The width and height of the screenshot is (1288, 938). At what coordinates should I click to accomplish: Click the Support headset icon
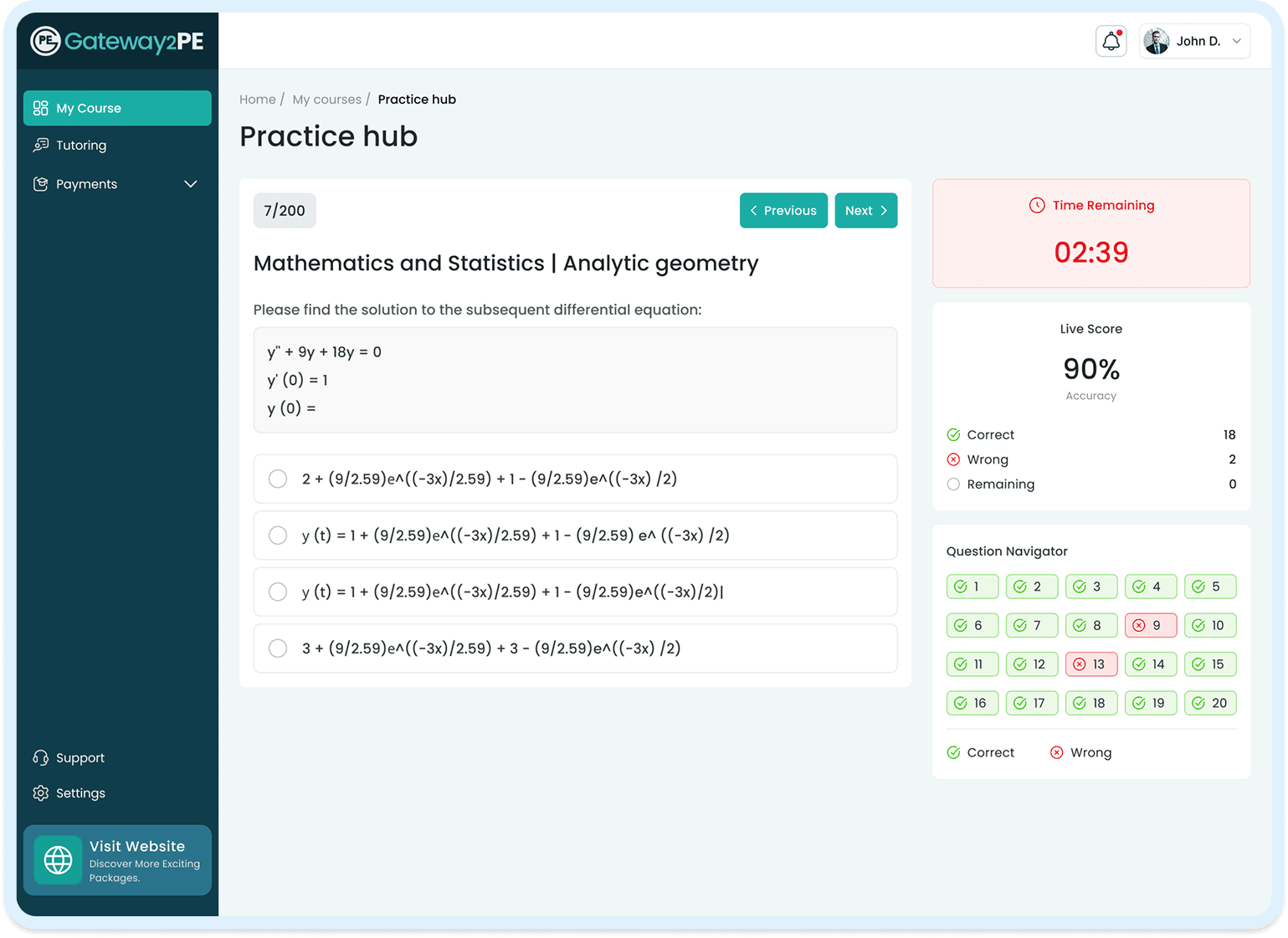39,757
